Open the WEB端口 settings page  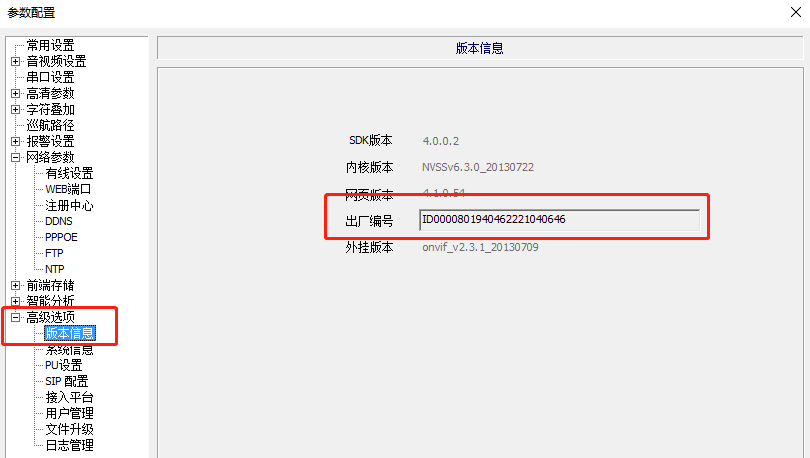[x=68, y=189]
